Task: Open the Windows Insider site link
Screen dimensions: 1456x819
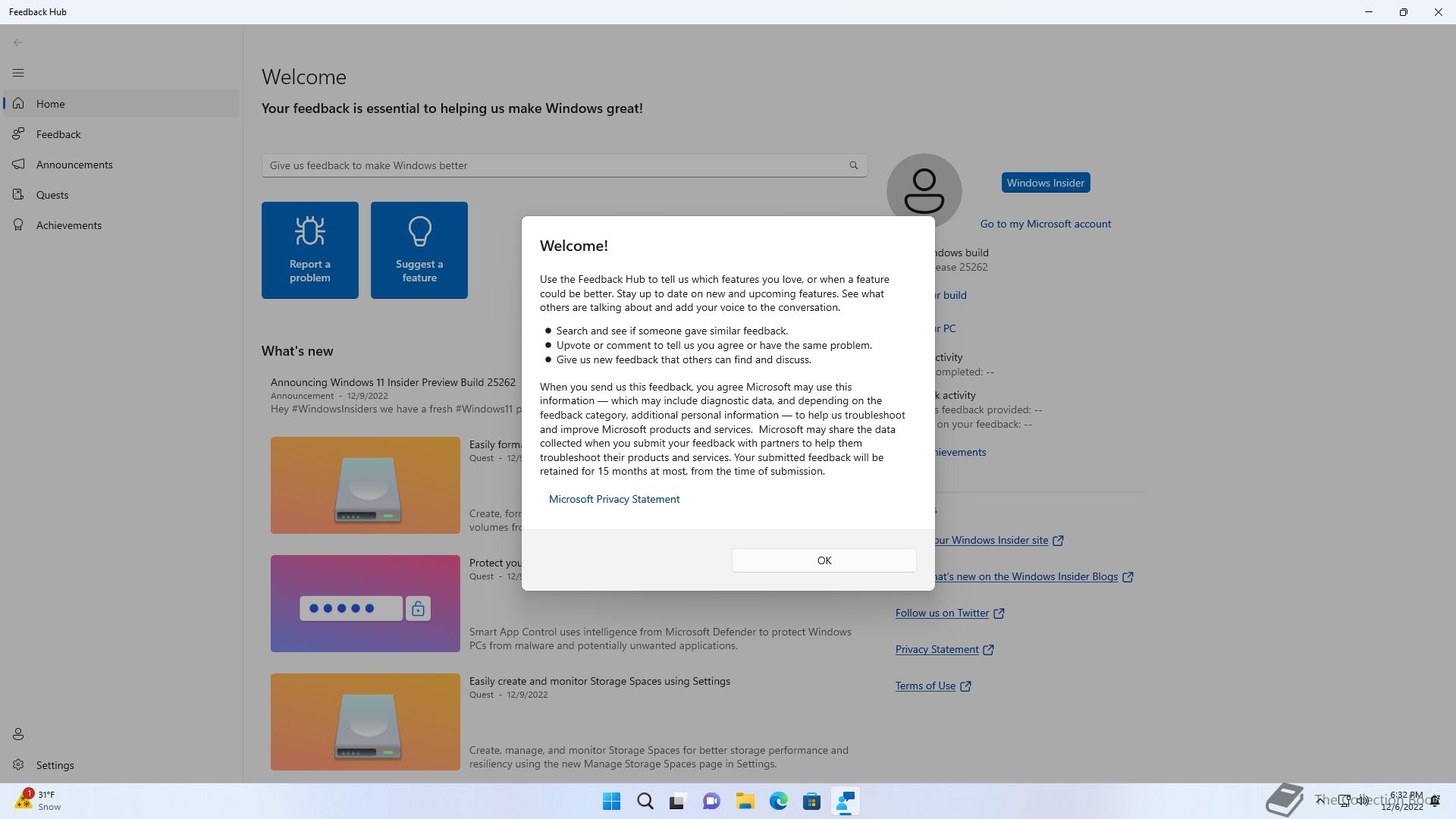Action: pos(991,540)
